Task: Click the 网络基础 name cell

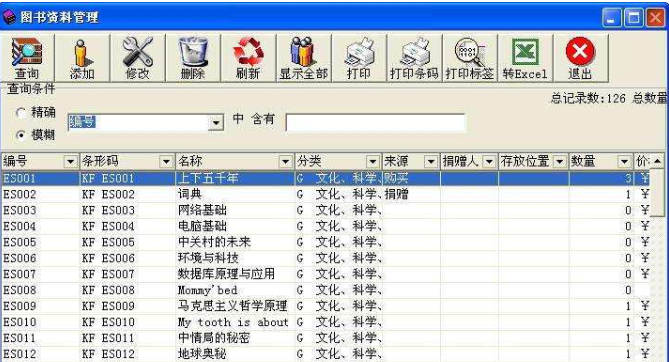Action: 235,210
